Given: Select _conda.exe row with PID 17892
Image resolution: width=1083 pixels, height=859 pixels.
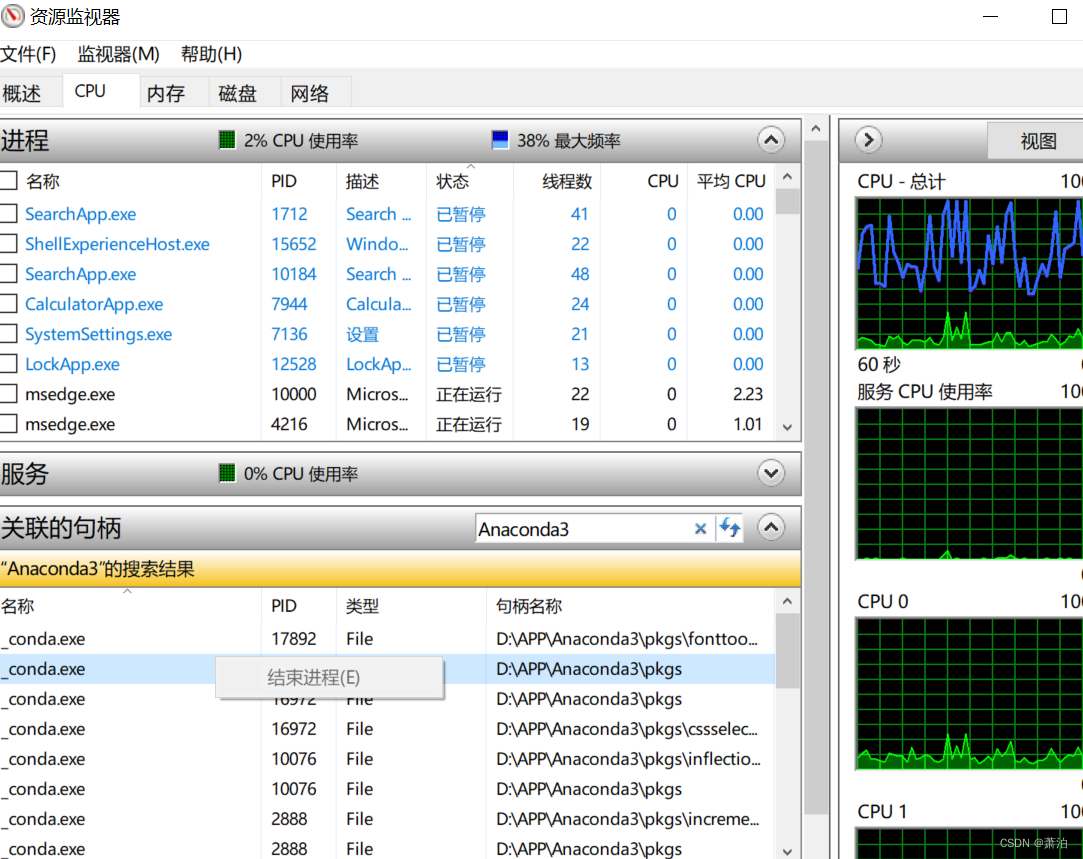Looking at the screenshot, I should pyautogui.click(x=387, y=639).
